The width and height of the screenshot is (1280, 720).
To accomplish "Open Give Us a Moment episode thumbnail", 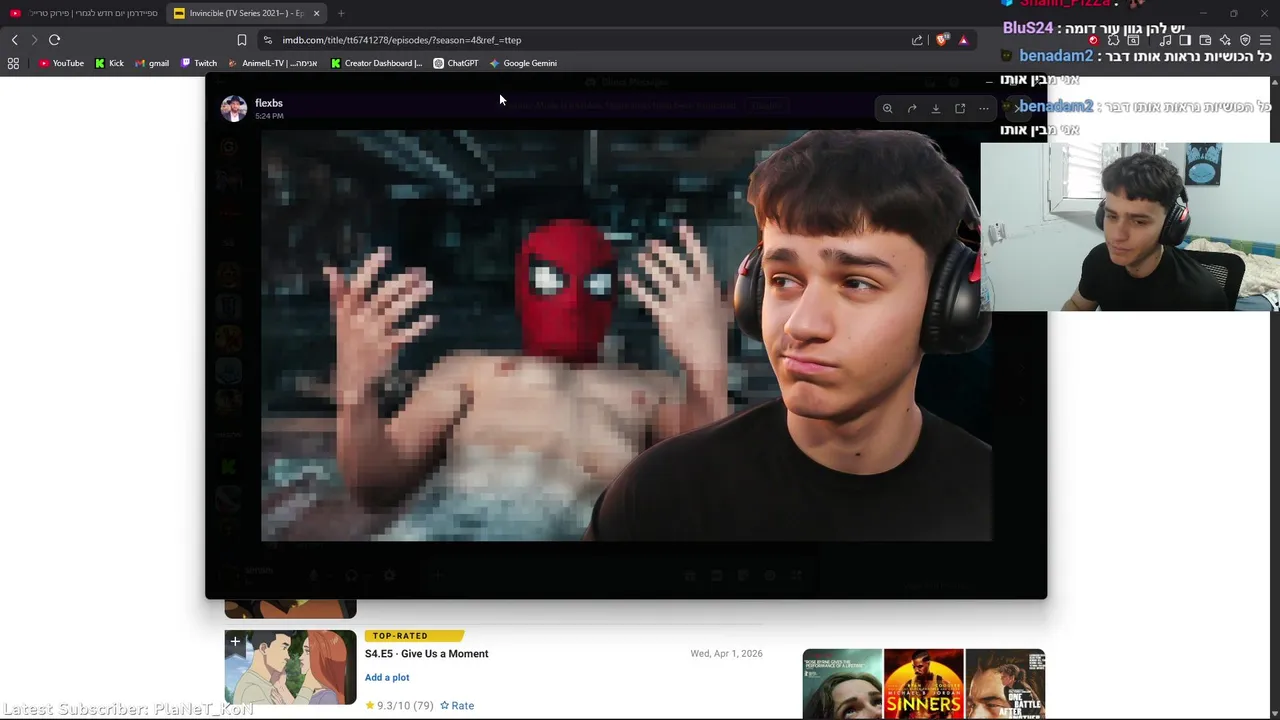I will [290, 668].
